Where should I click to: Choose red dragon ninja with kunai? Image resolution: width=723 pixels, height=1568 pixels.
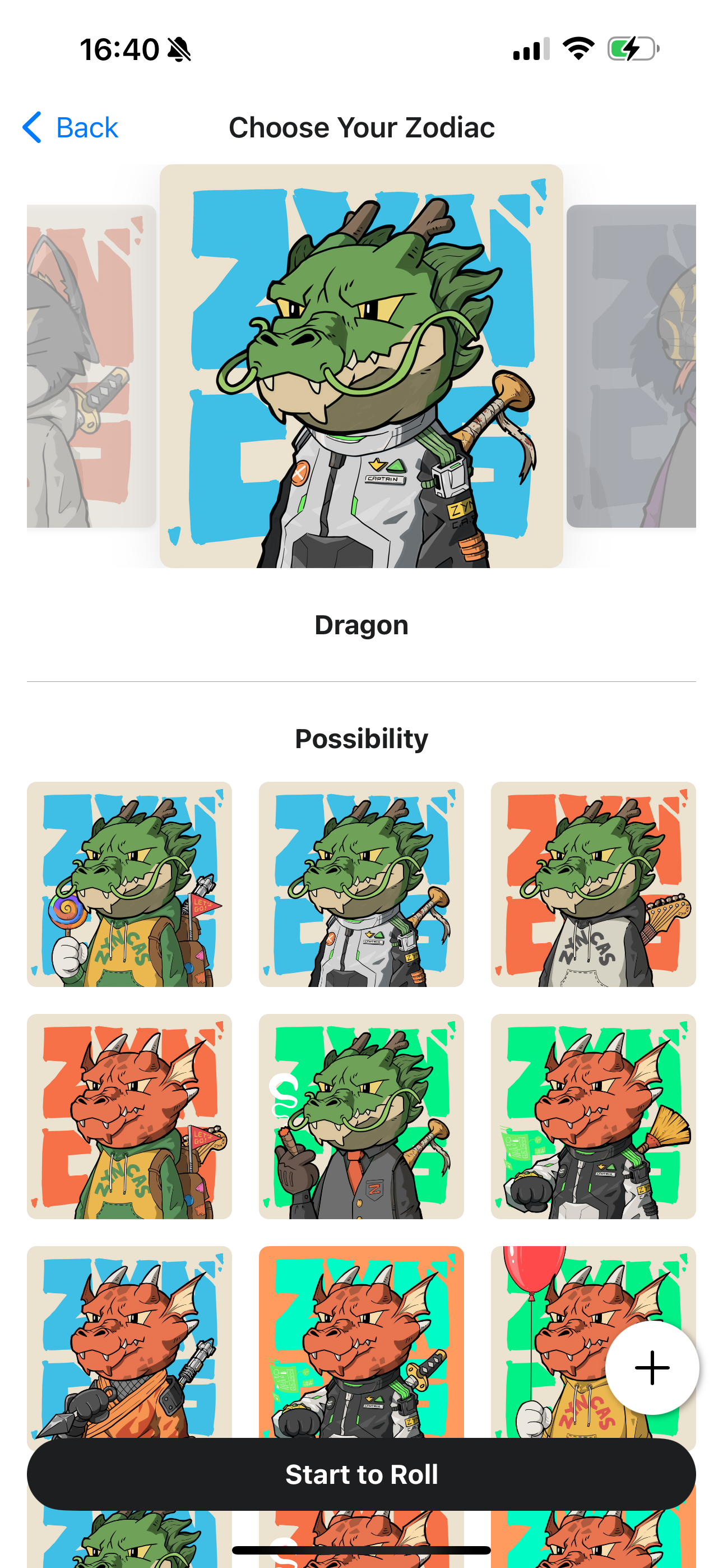129,1342
